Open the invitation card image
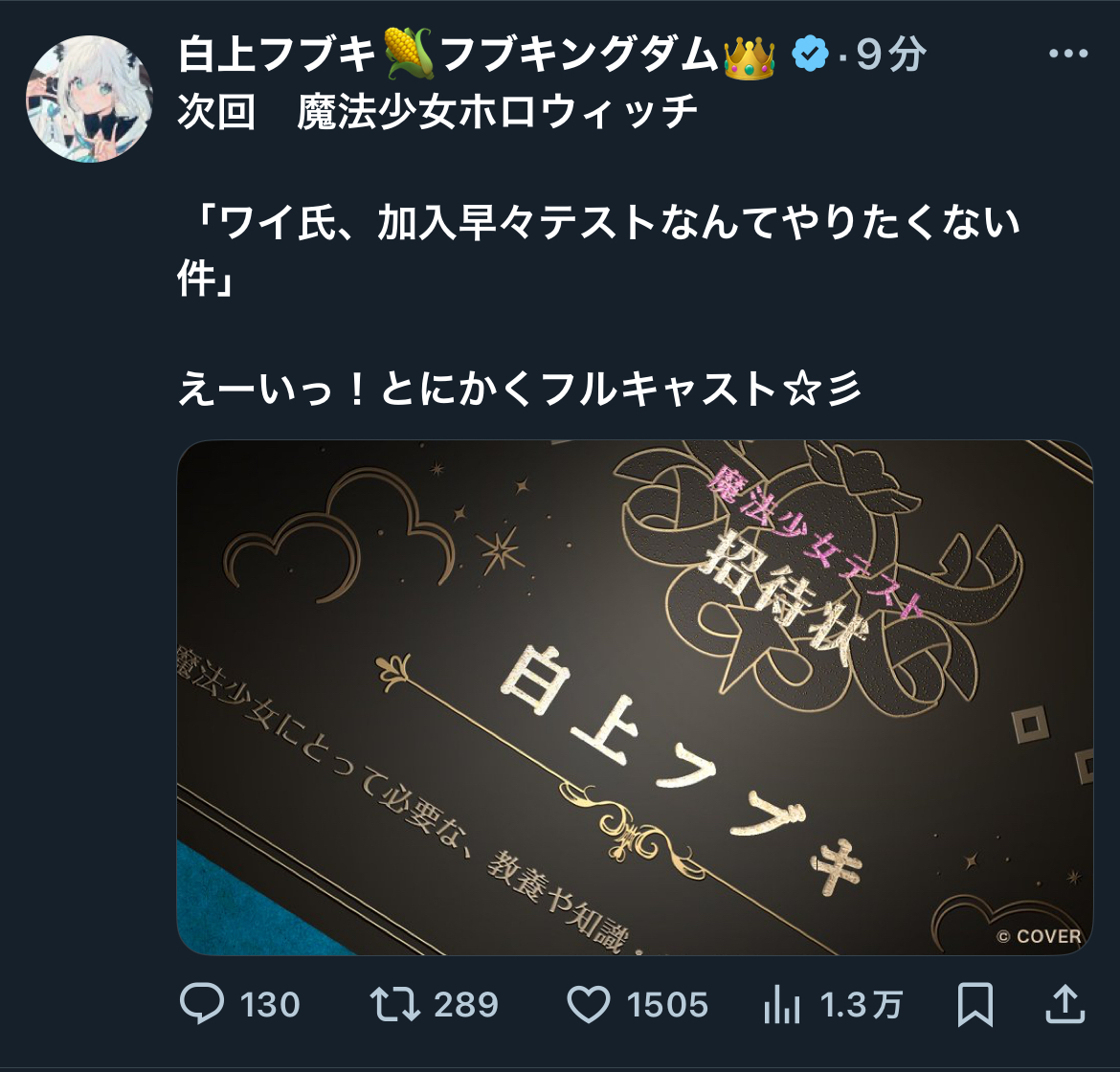The image size is (1120, 1072). tap(635, 697)
